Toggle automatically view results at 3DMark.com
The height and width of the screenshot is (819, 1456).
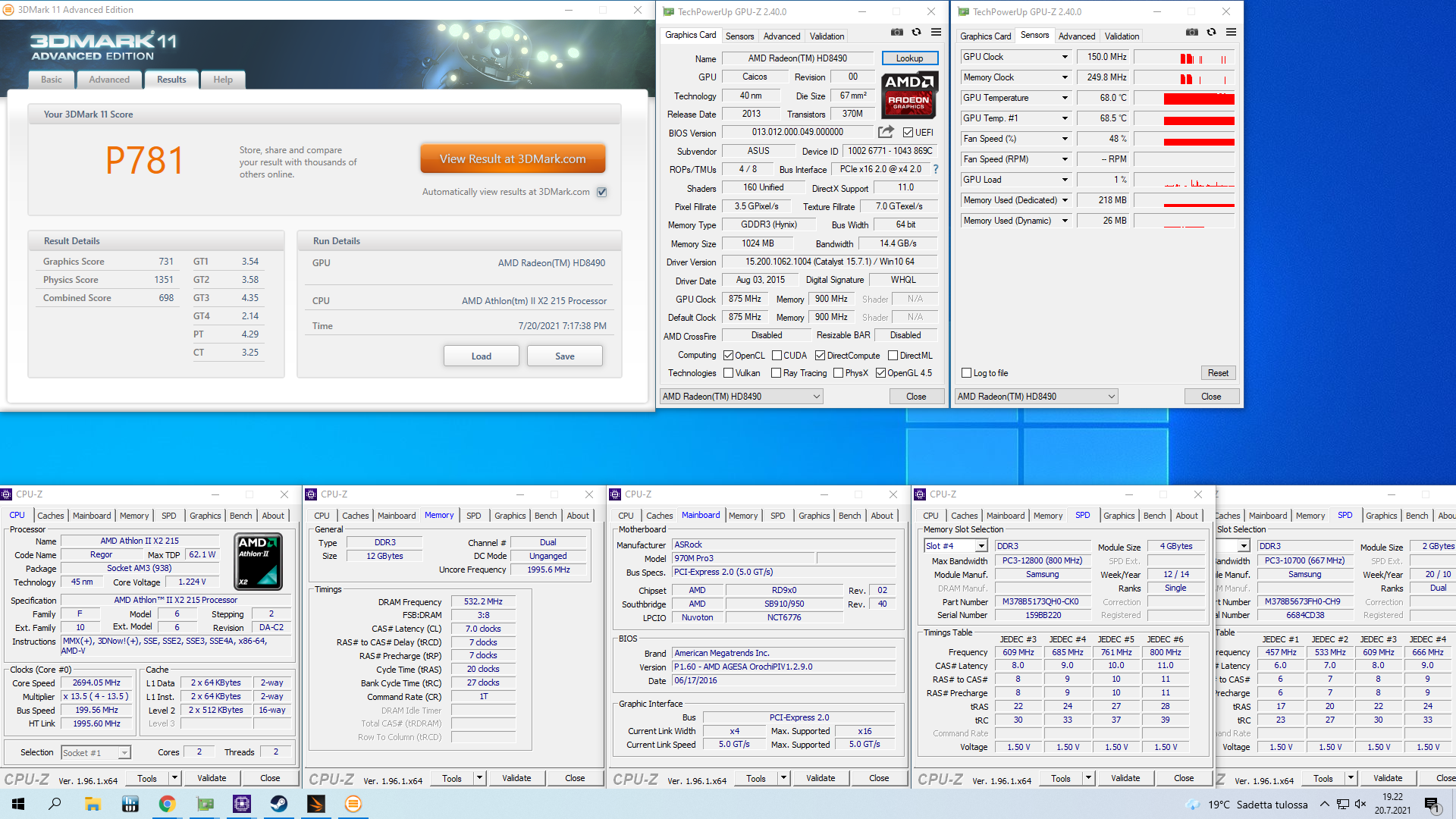click(601, 192)
